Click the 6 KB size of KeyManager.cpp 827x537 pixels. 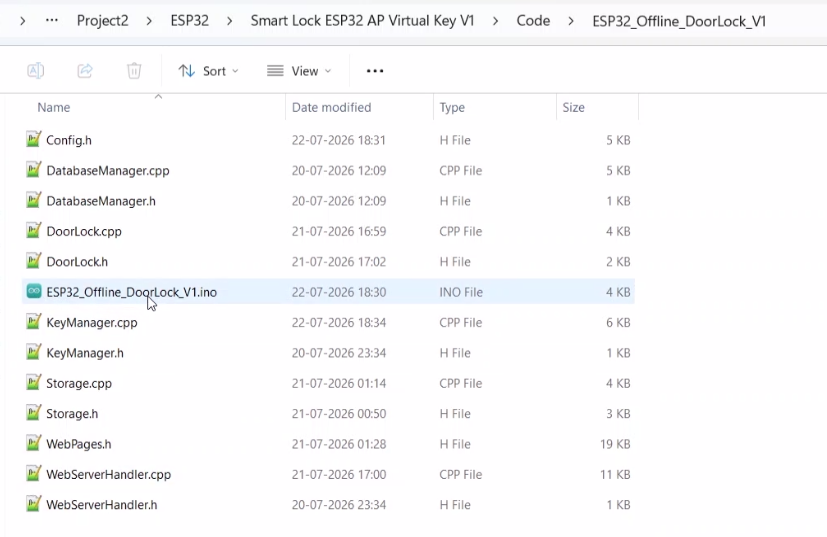point(618,323)
